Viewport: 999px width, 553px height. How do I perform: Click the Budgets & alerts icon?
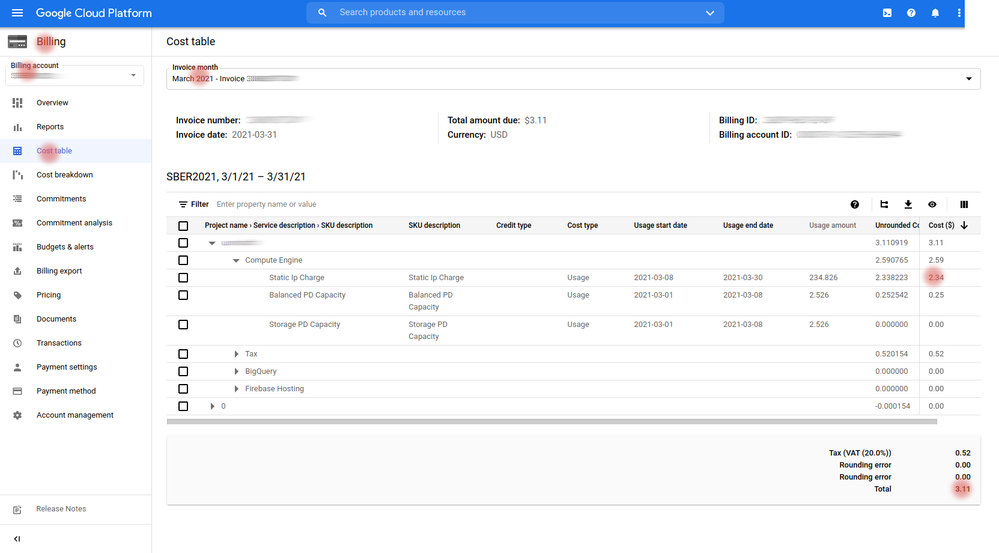[x=17, y=247]
